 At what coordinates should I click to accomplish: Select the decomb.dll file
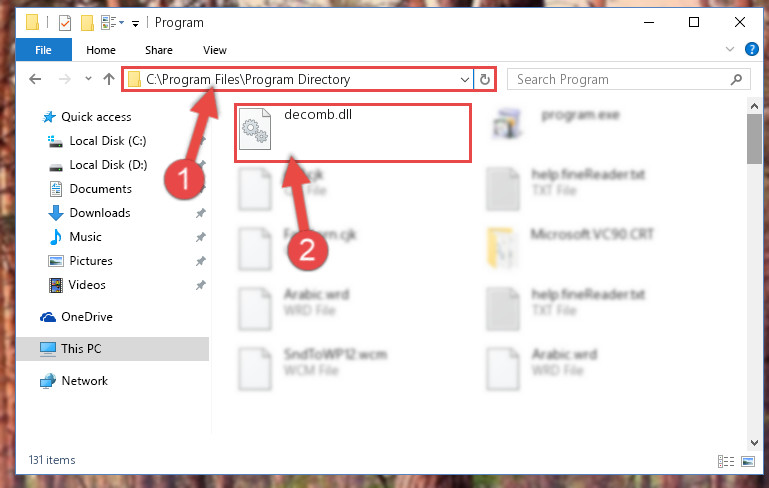(353, 132)
